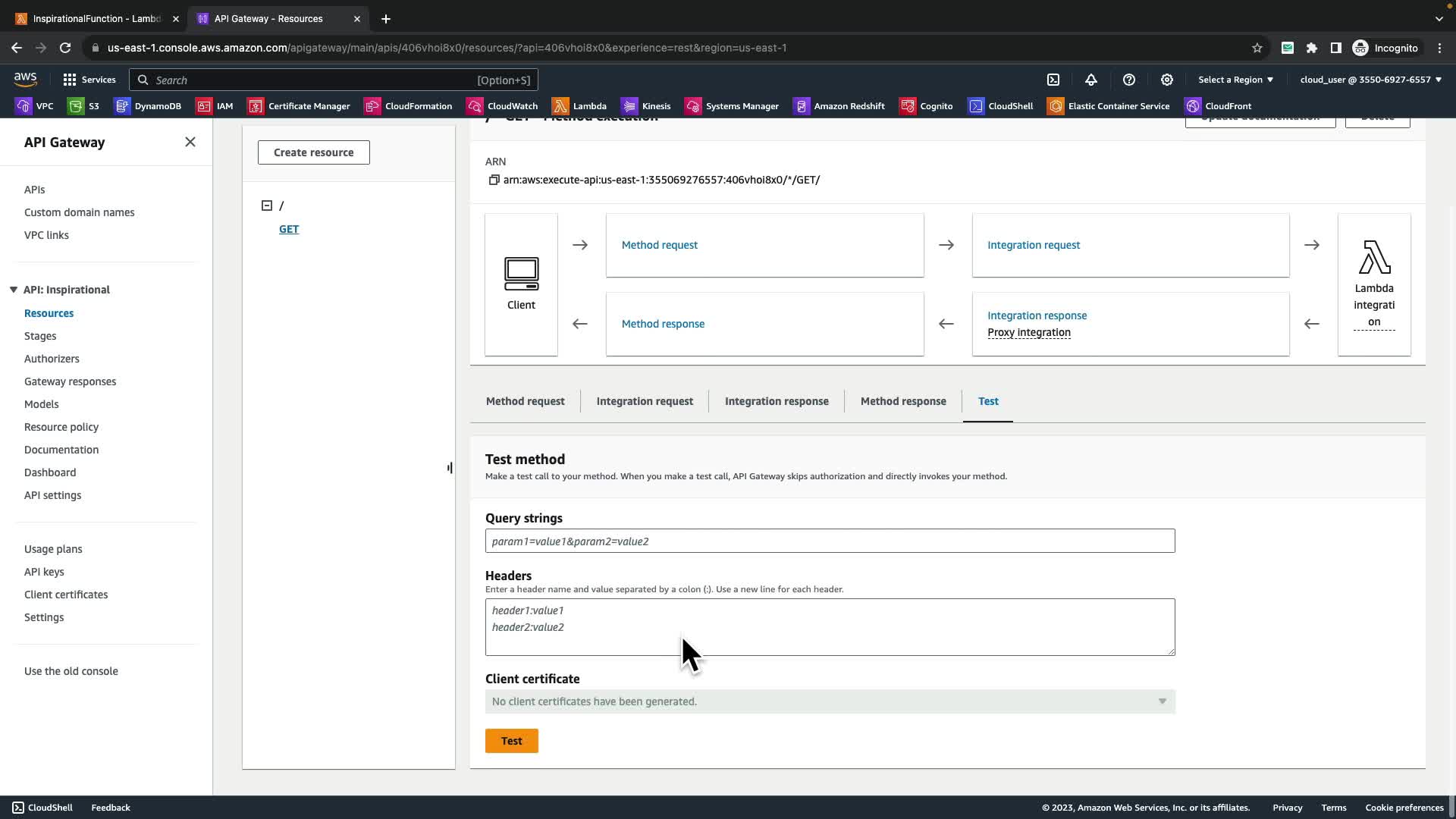Click the Create resource button
Viewport: 1456px width, 819px height.
point(313,152)
